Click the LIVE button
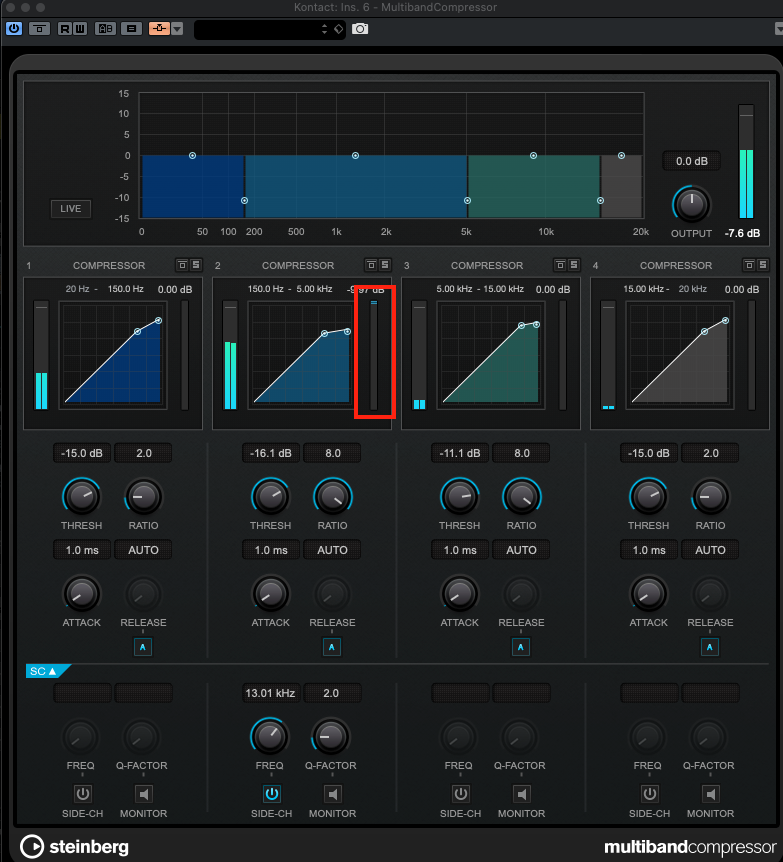This screenshot has width=783, height=862. click(x=70, y=209)
